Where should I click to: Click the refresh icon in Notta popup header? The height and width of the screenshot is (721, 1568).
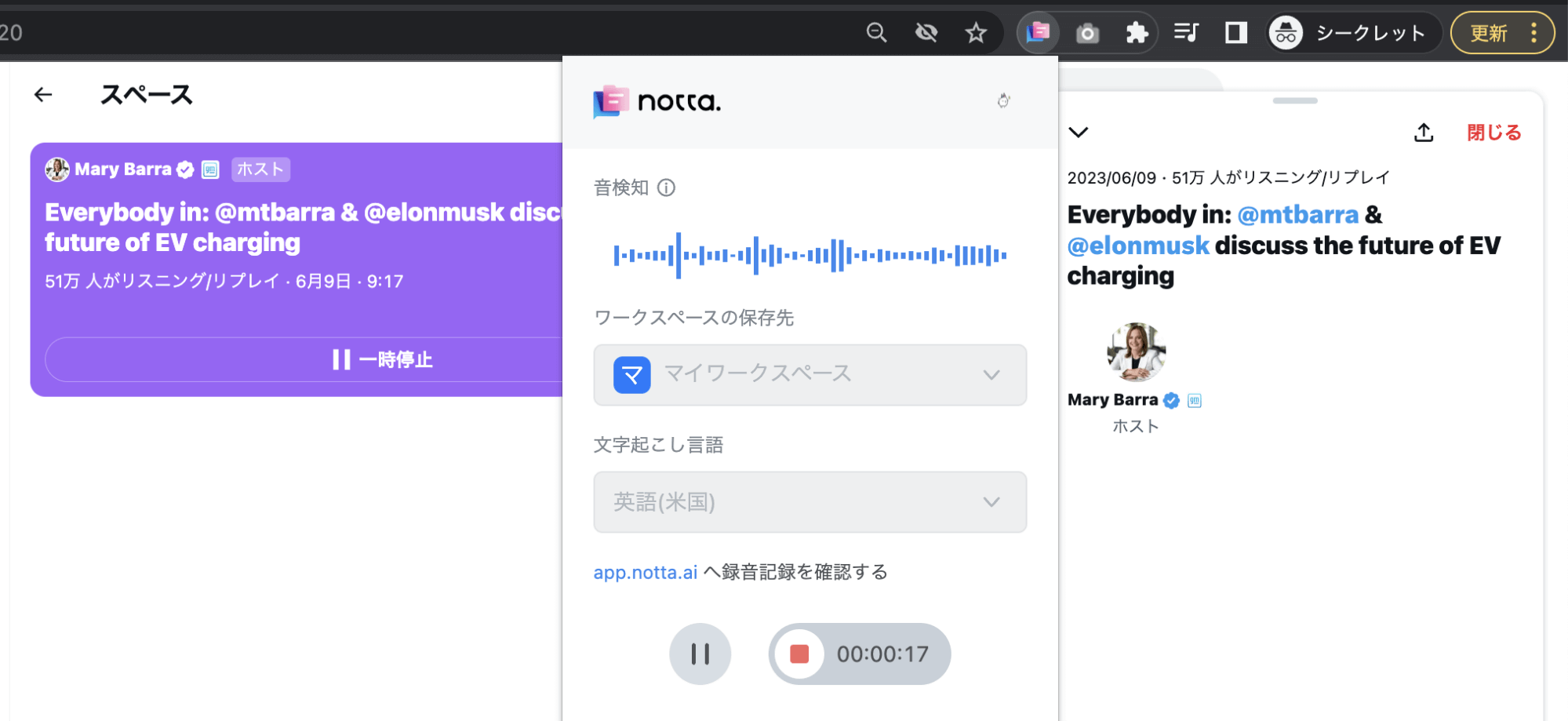click(1003, 100)
